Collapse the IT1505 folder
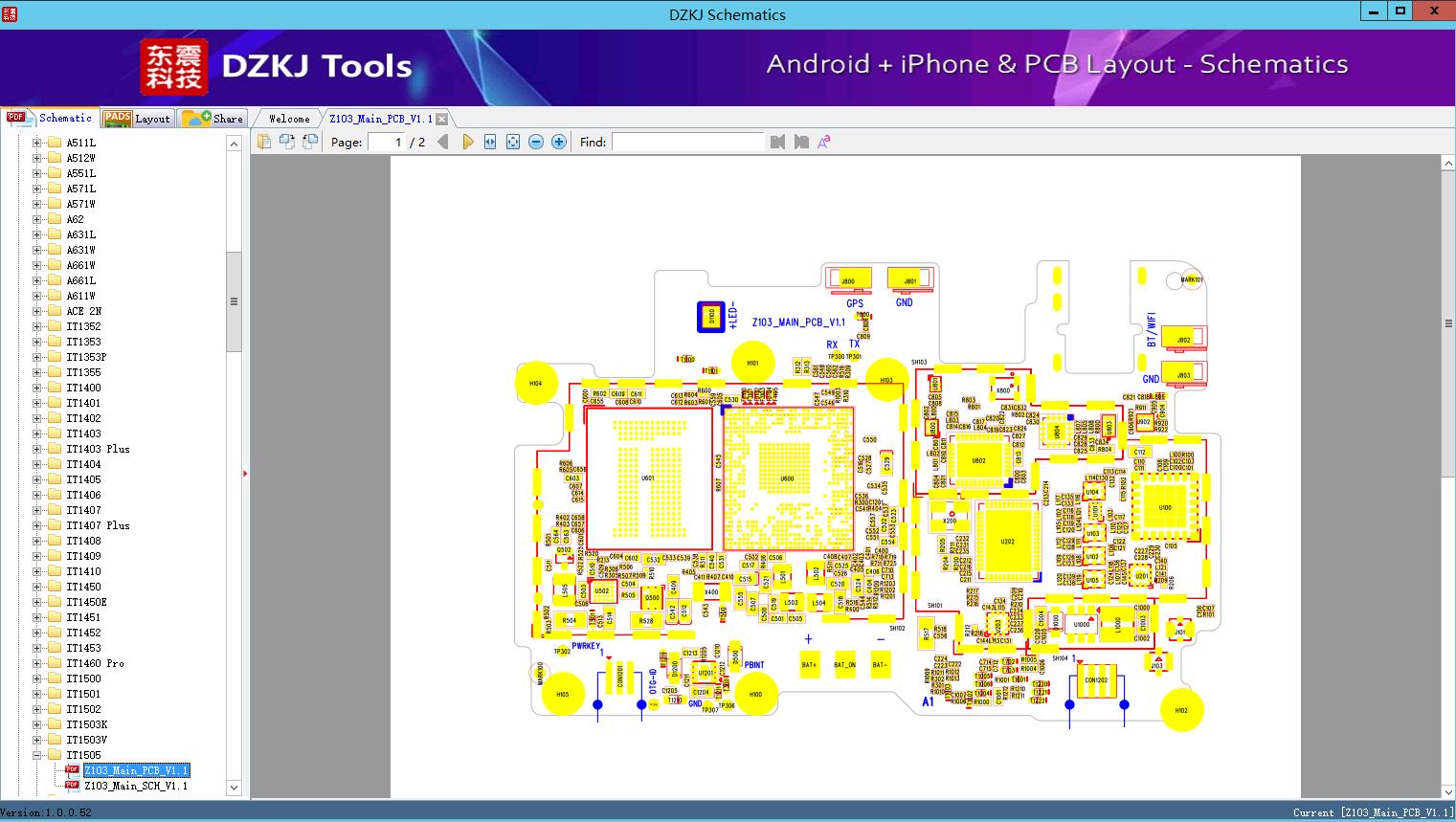The image size is (1456, 822). (36, 755)
